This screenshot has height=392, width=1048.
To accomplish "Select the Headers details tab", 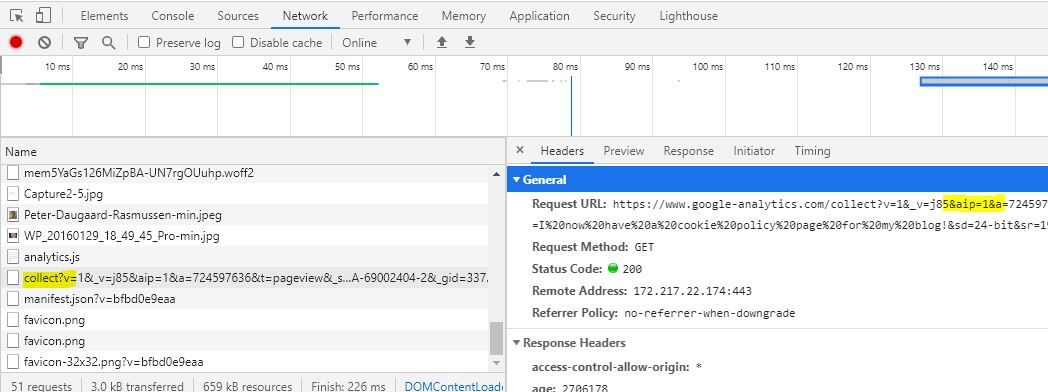I will (x=562, y=151).
